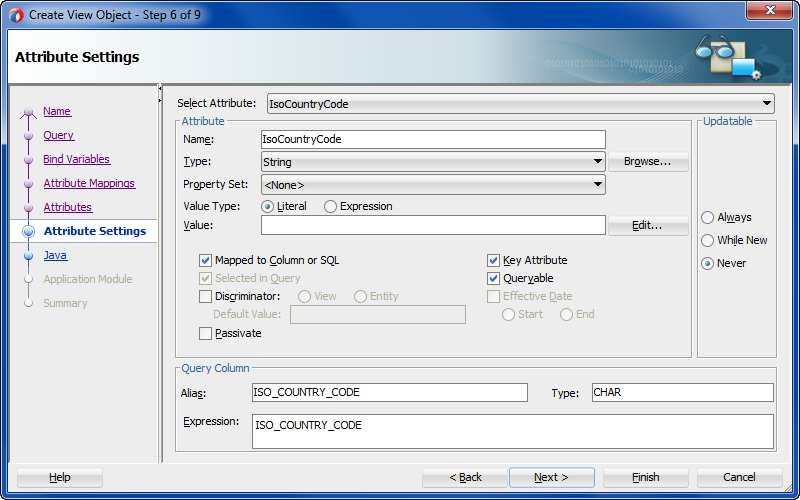Click the Finish button

tap(645, 478)
